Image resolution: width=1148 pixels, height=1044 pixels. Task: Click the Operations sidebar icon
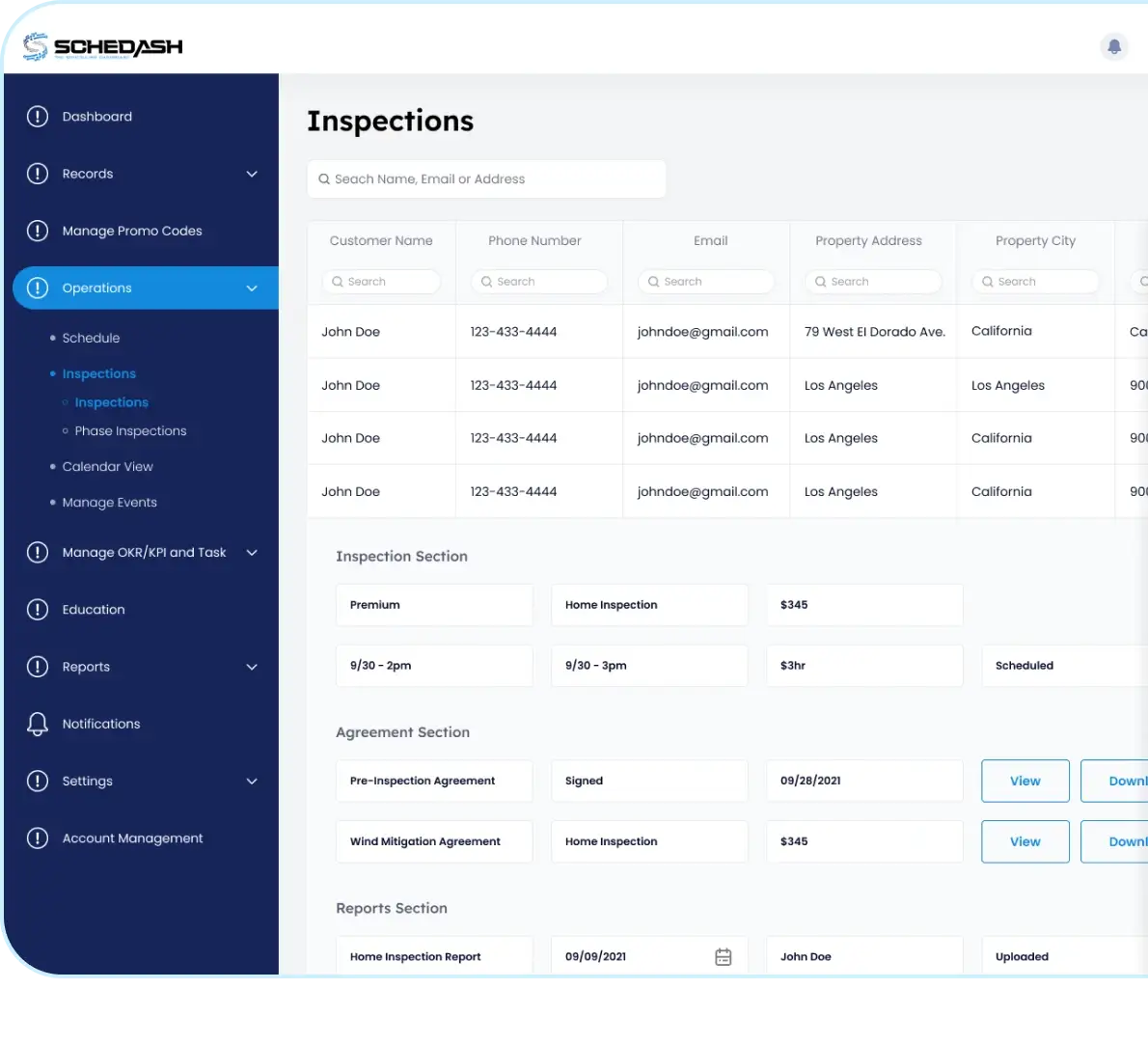[x=38, y=288]
